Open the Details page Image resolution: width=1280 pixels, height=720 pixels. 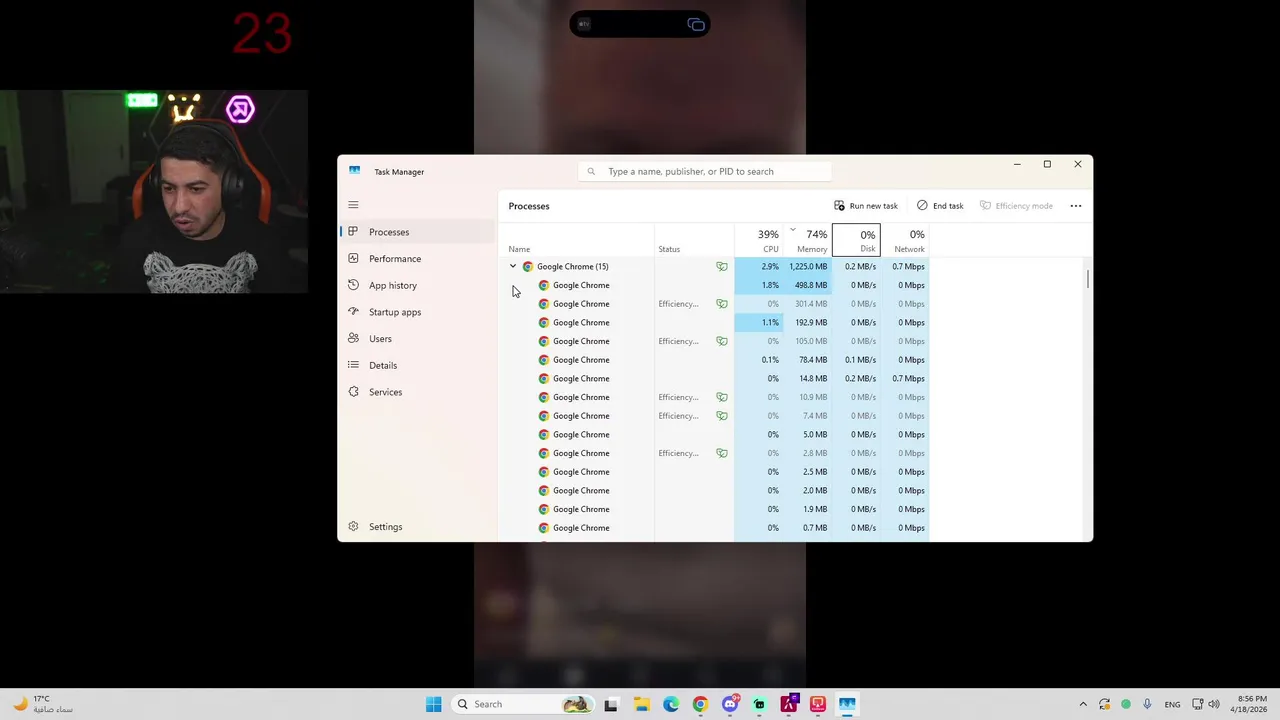[416, 365]
